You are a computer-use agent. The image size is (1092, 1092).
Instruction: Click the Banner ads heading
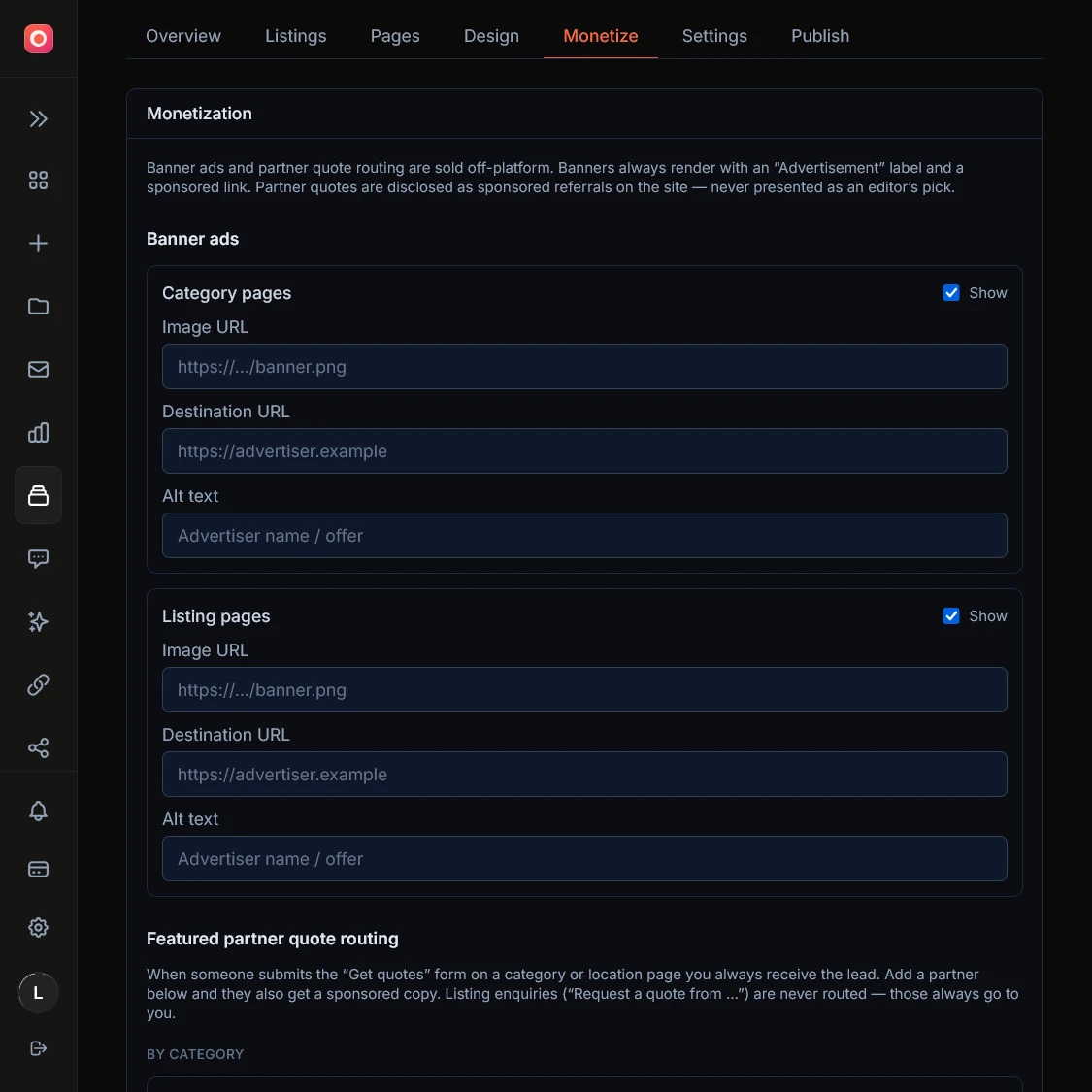pos(193,239)
